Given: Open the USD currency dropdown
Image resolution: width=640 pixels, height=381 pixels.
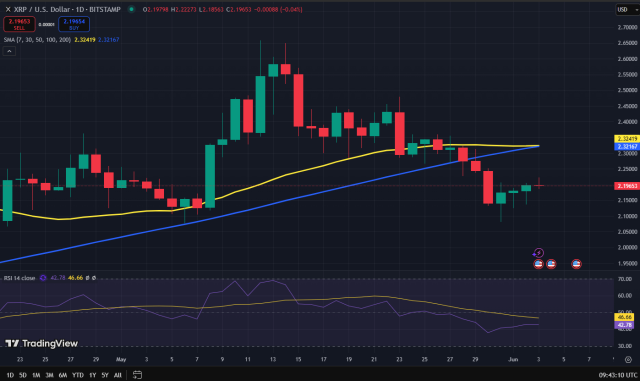Looking at the screenshot, I should point(627,9).
